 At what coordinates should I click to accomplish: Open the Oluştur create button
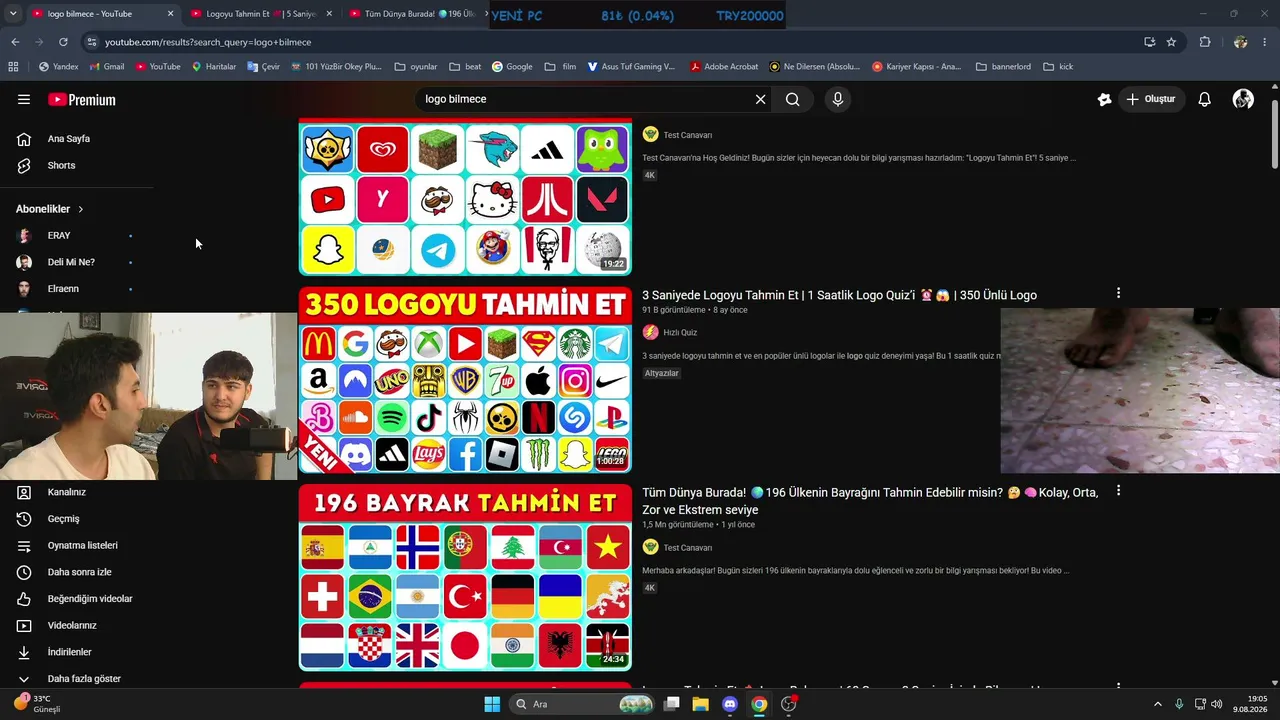(1151, 99)
